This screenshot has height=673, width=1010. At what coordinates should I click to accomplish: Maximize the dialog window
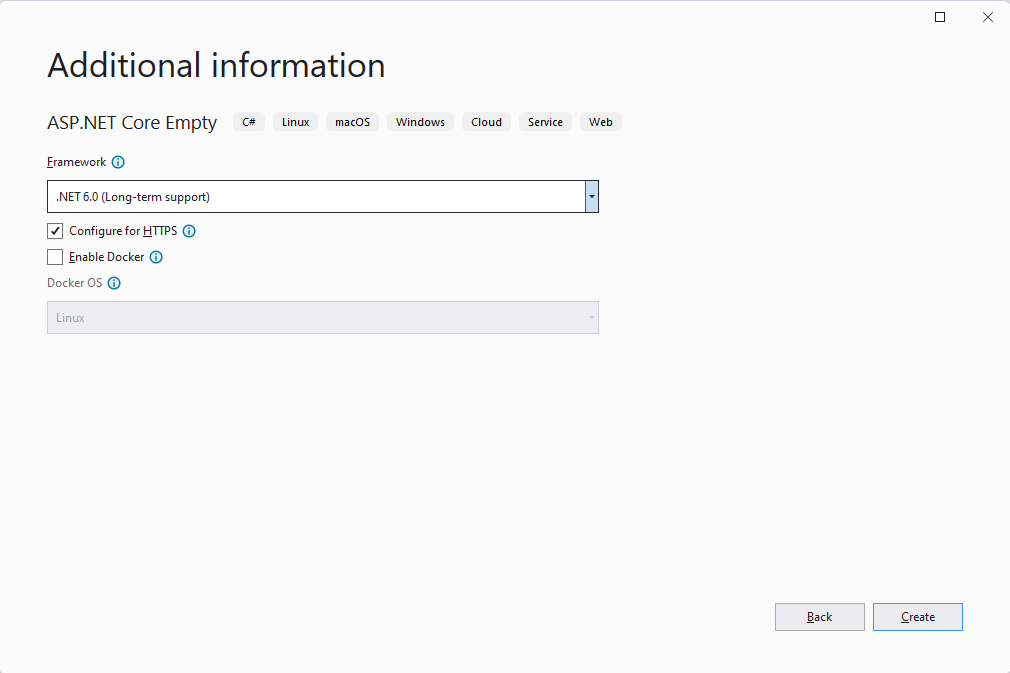click(940, 17)
